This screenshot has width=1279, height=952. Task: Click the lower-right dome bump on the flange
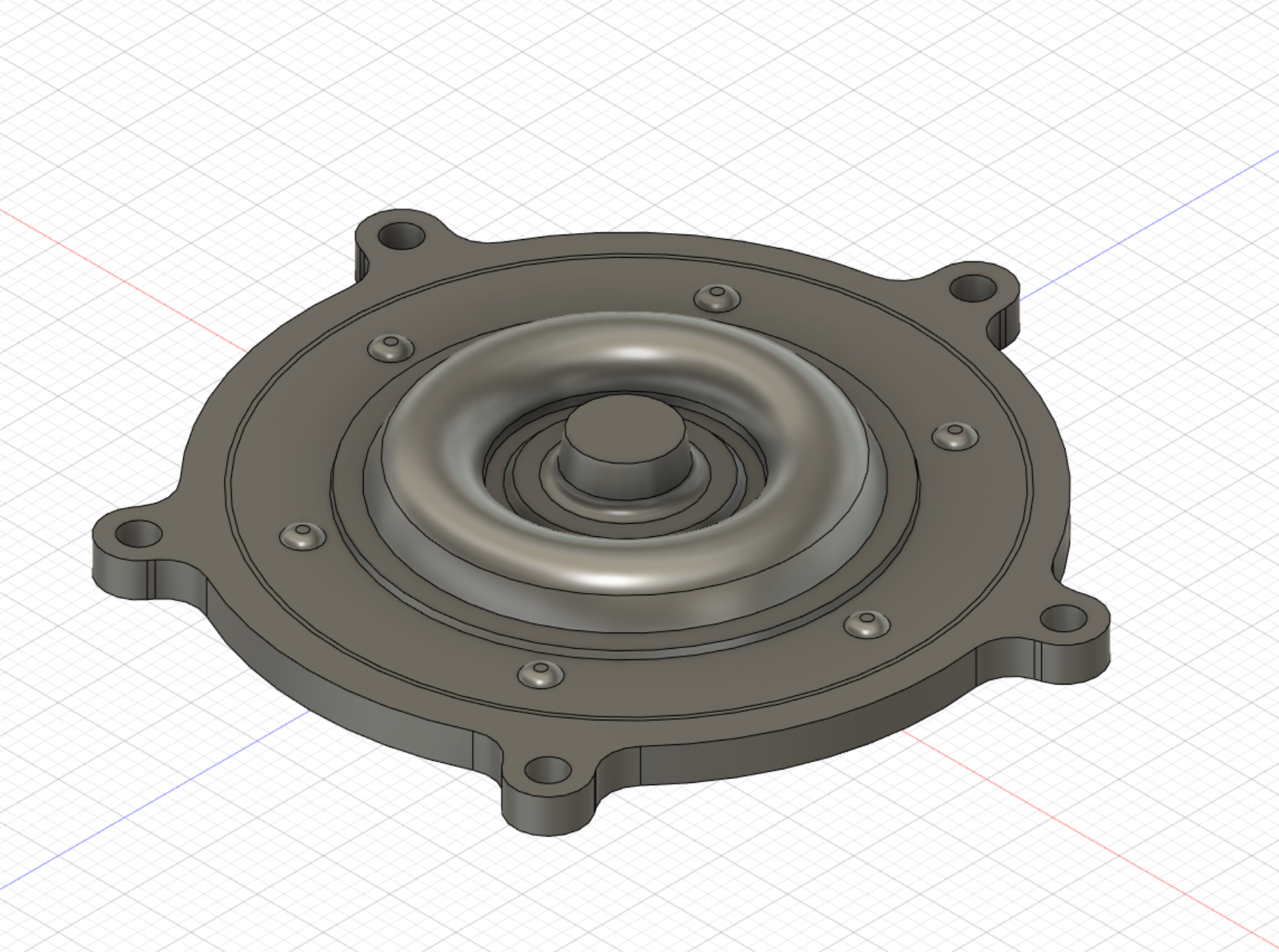tap(867, 623)
